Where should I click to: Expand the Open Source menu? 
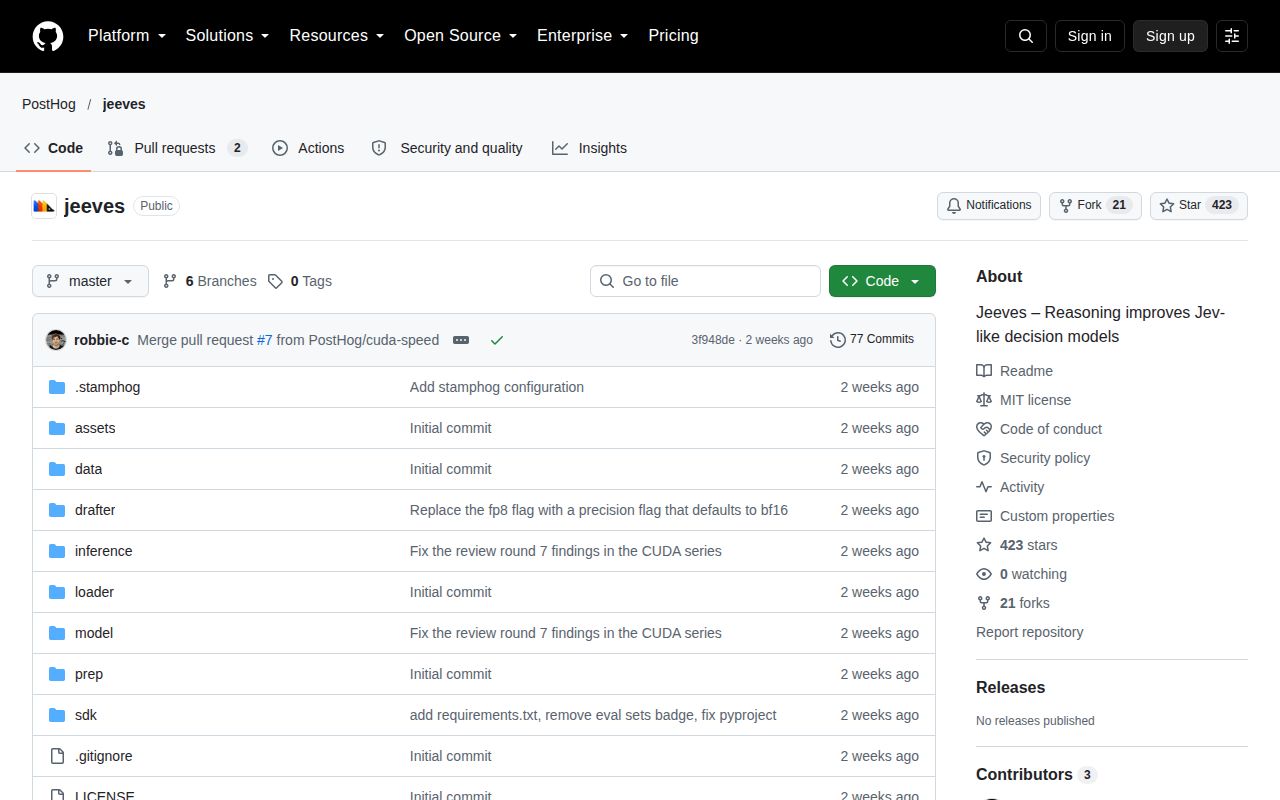pyautogui.click(x=461, y=36)
